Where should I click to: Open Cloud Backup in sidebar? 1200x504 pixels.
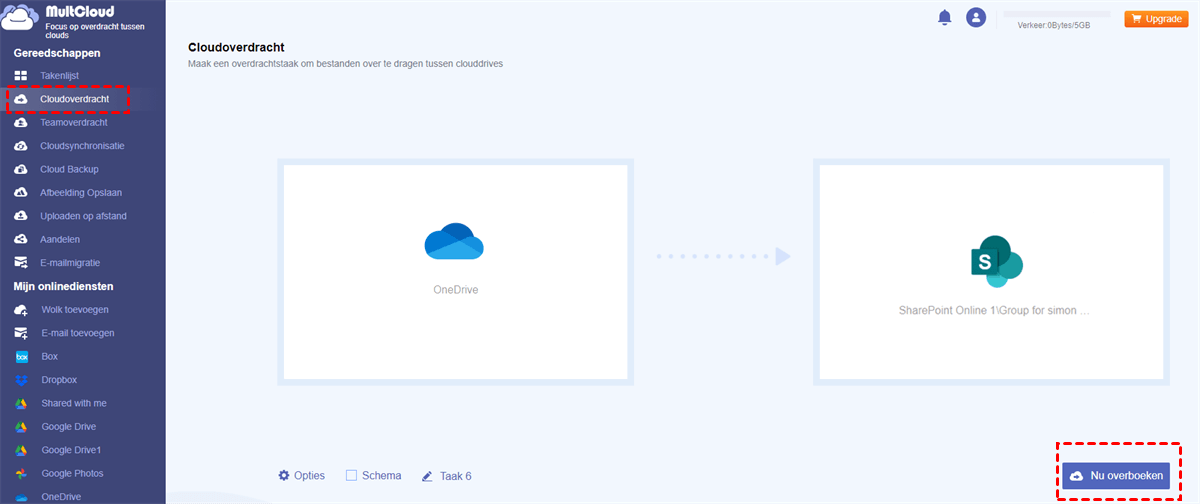pyautogui.click(x=69, y=169)
